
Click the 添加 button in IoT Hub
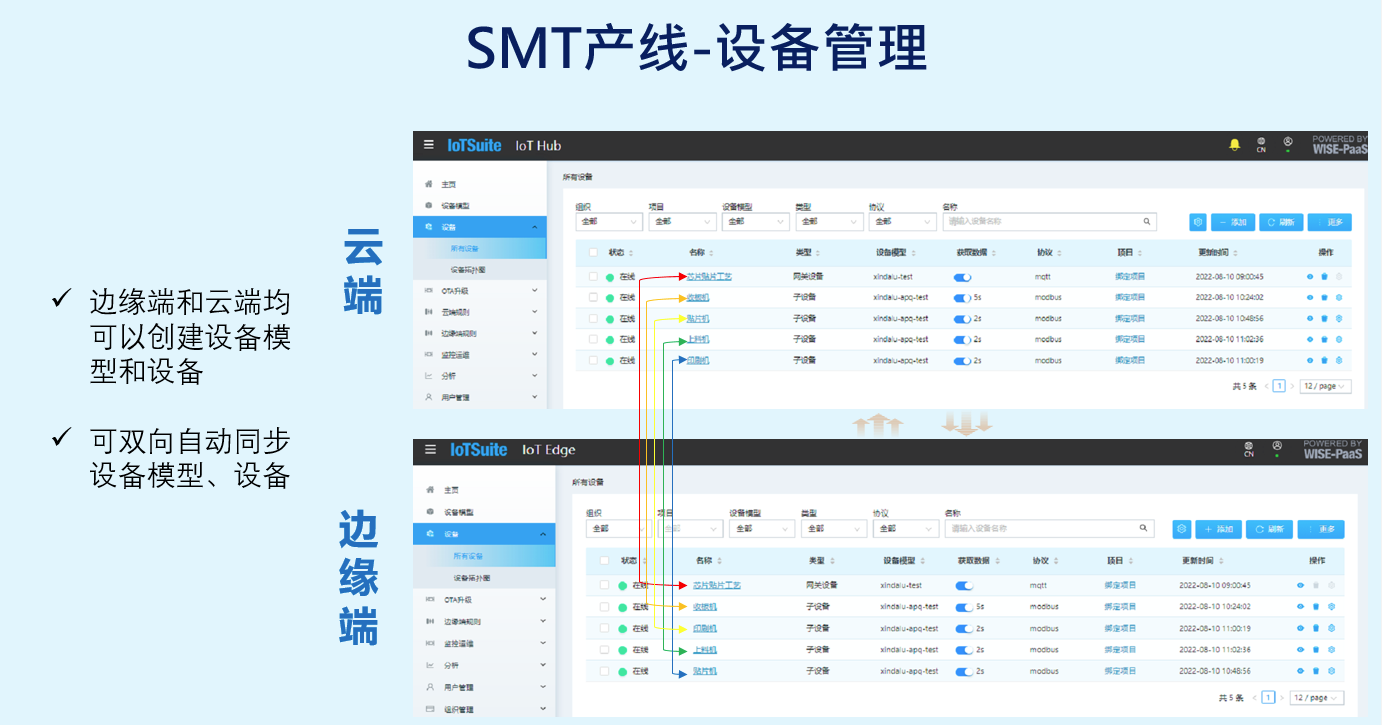(x=1233, y=222)
